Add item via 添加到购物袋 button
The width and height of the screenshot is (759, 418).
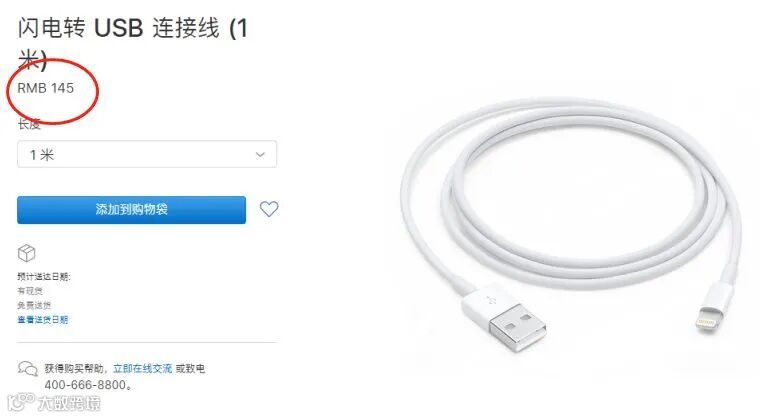tap(131, 209)
